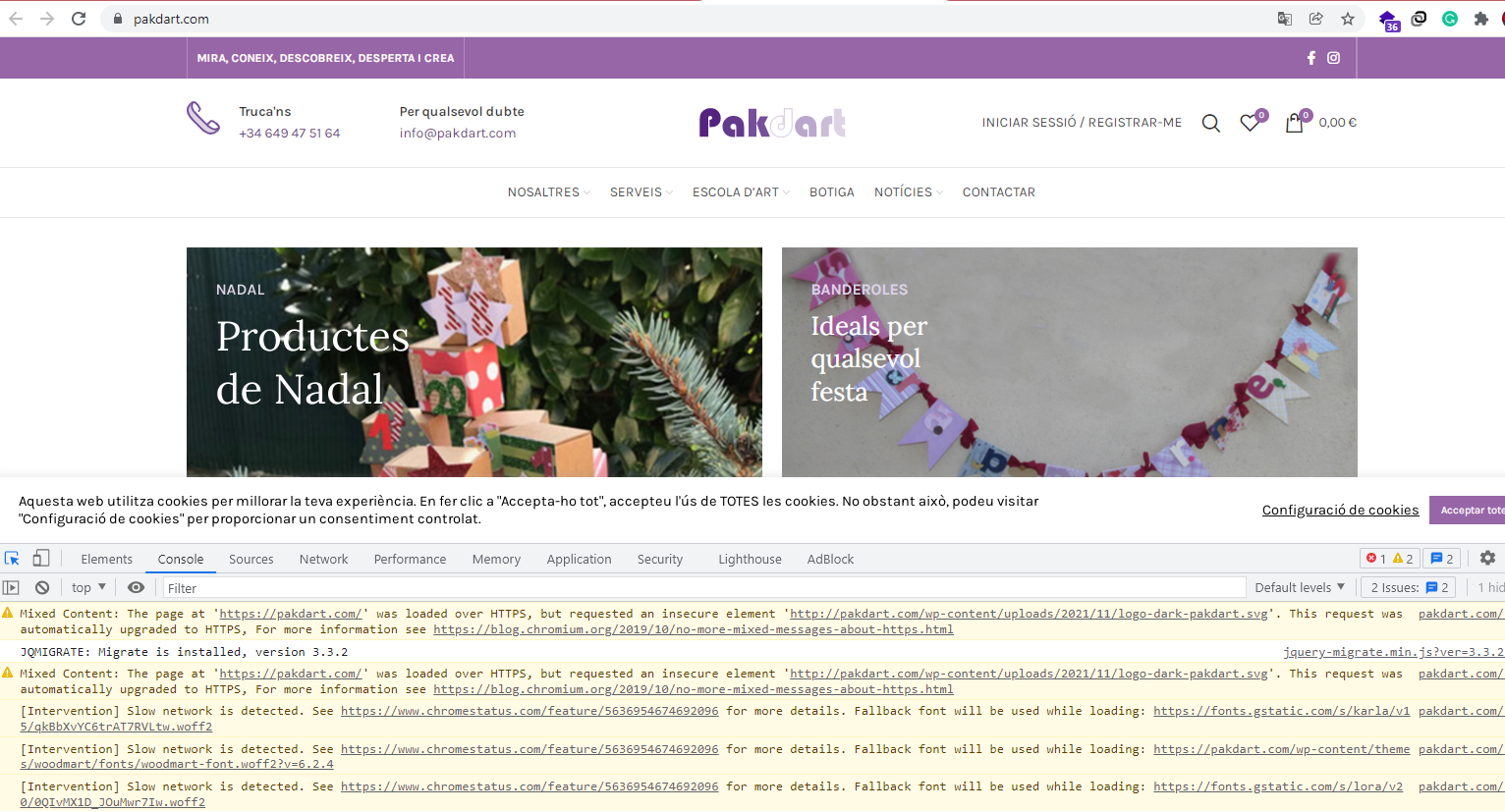
Task: Click the red error count badge
Action: (x=1375, y=559)
